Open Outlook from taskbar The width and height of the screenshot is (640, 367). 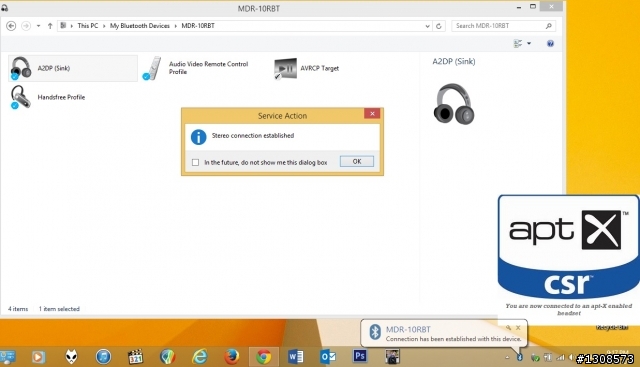coord(328,357)
